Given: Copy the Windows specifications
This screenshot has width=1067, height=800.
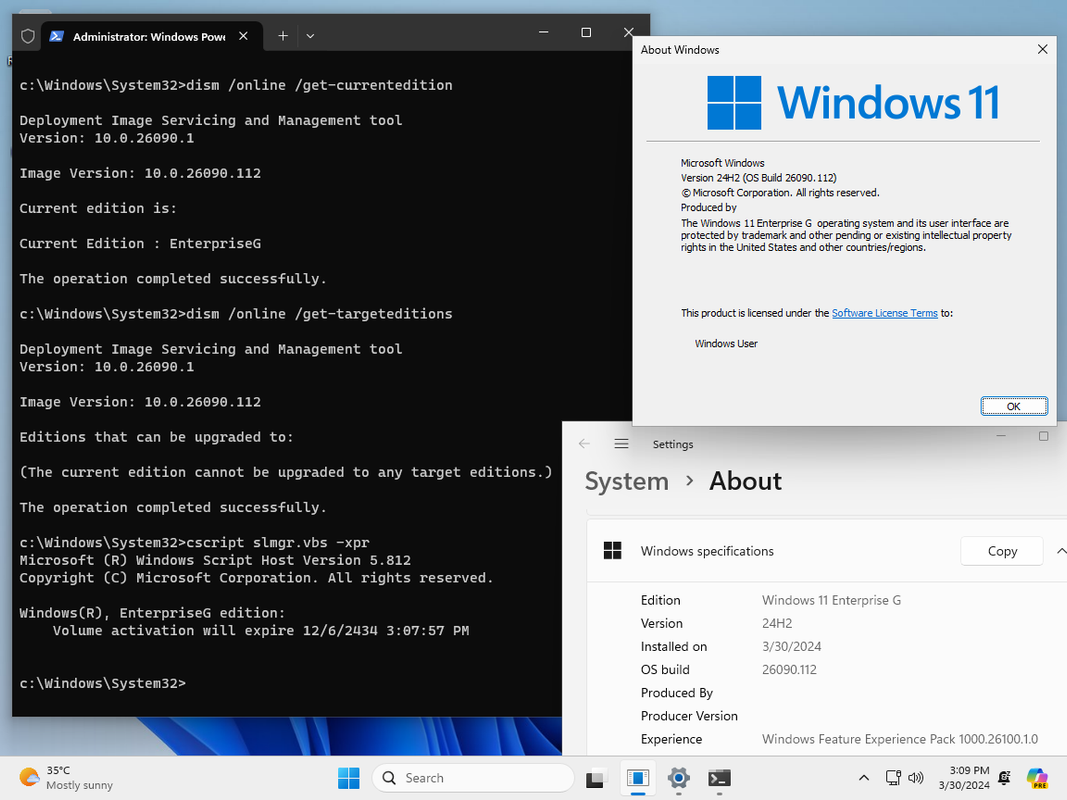Looking at the screenshot, I should 1002,551.
